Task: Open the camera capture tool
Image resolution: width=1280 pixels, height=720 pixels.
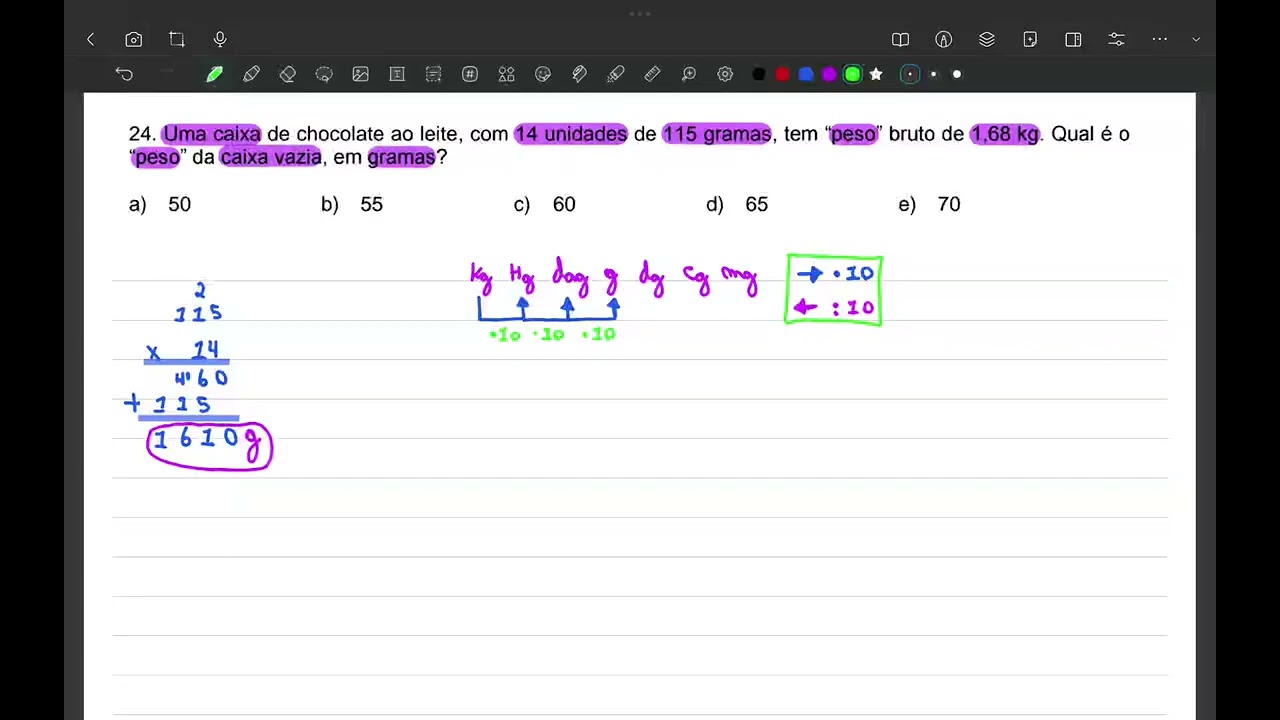Action: [x=134, y=40]
